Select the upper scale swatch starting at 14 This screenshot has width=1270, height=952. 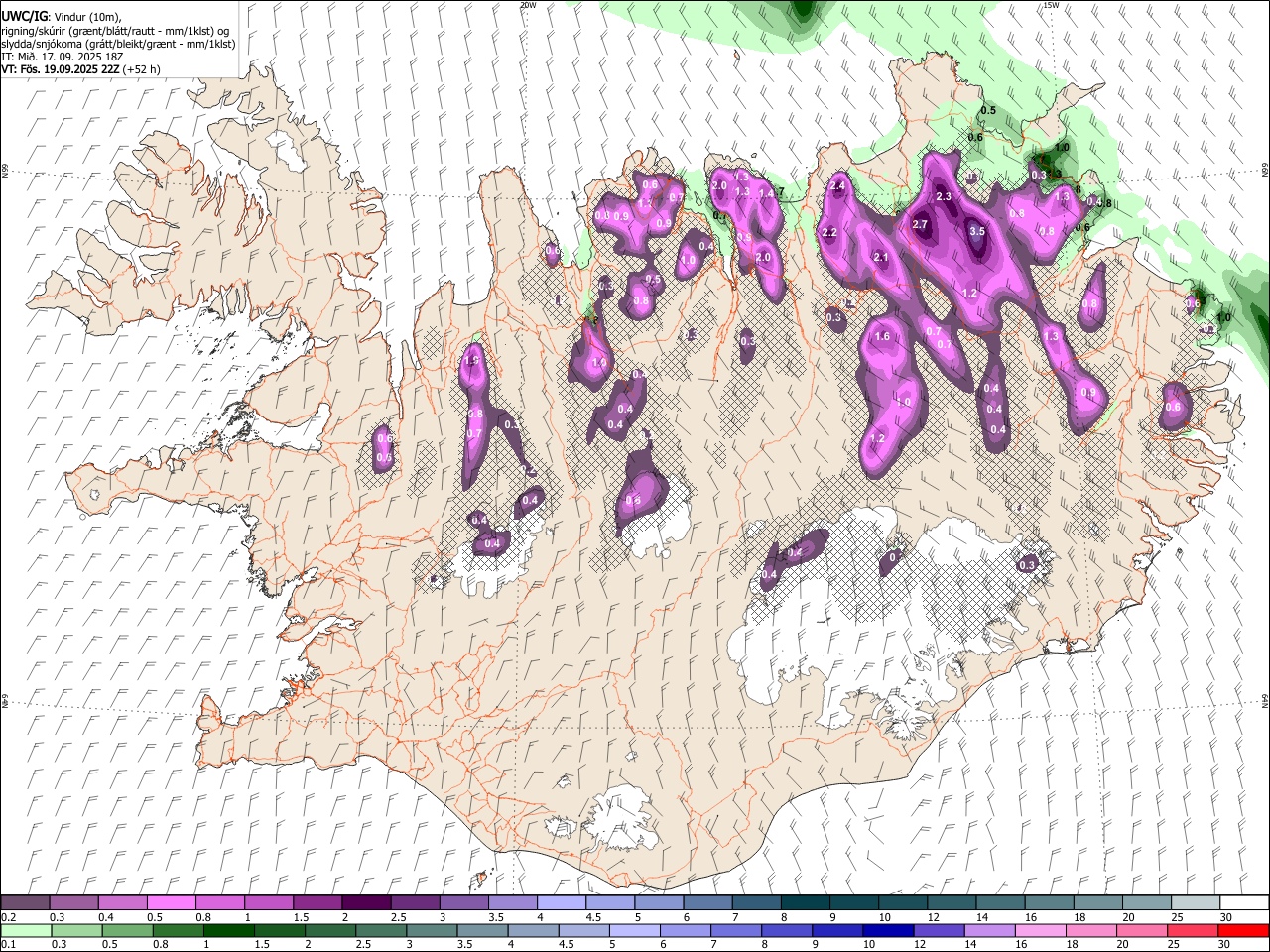(1000, 903)
